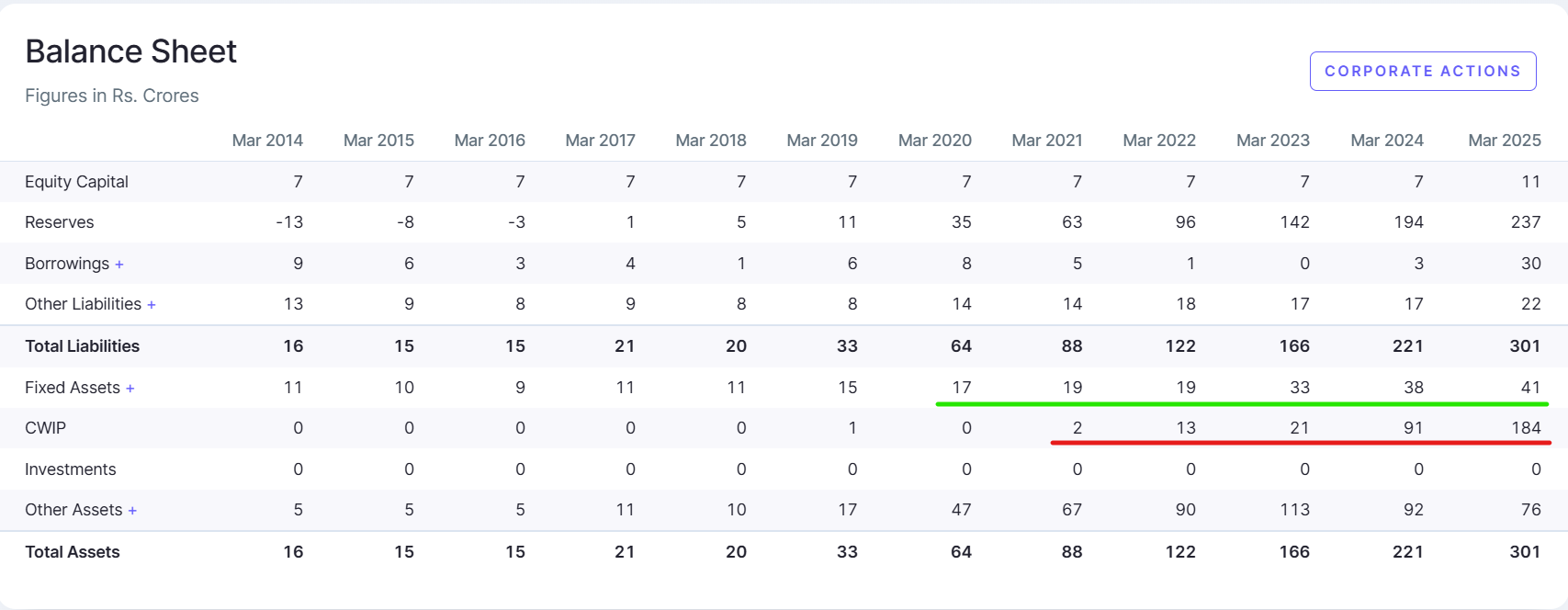Click the Balance Sheet heading
Viewport: 1568px width, 610px height.
pos(131,51)
